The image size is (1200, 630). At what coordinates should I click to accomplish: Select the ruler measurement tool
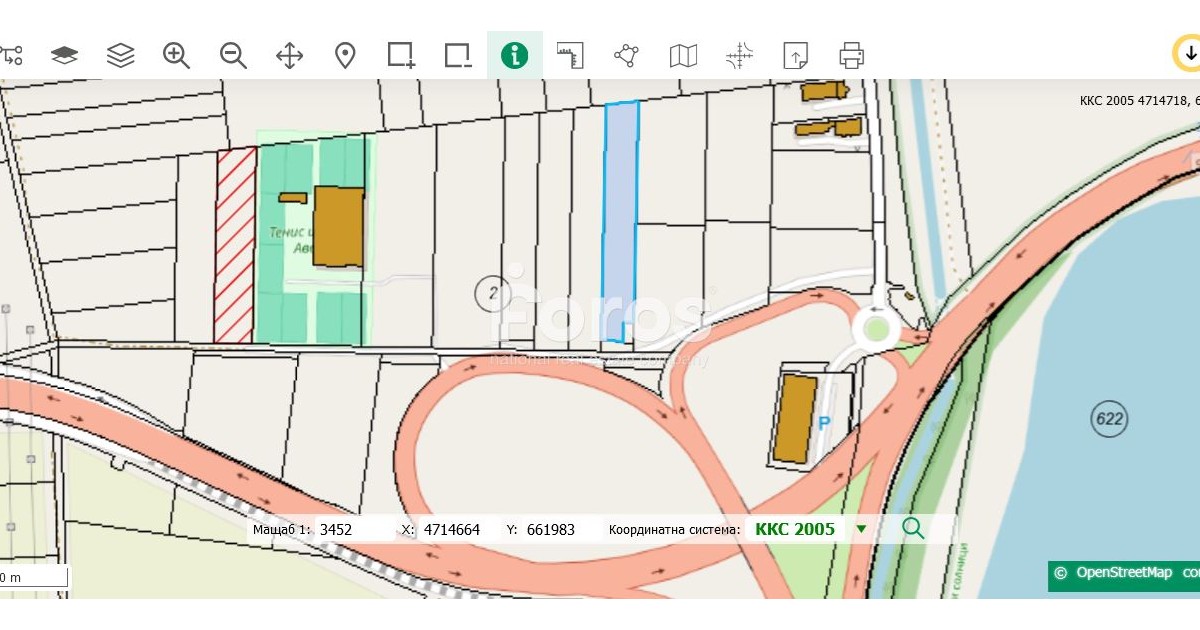[570, 55]
